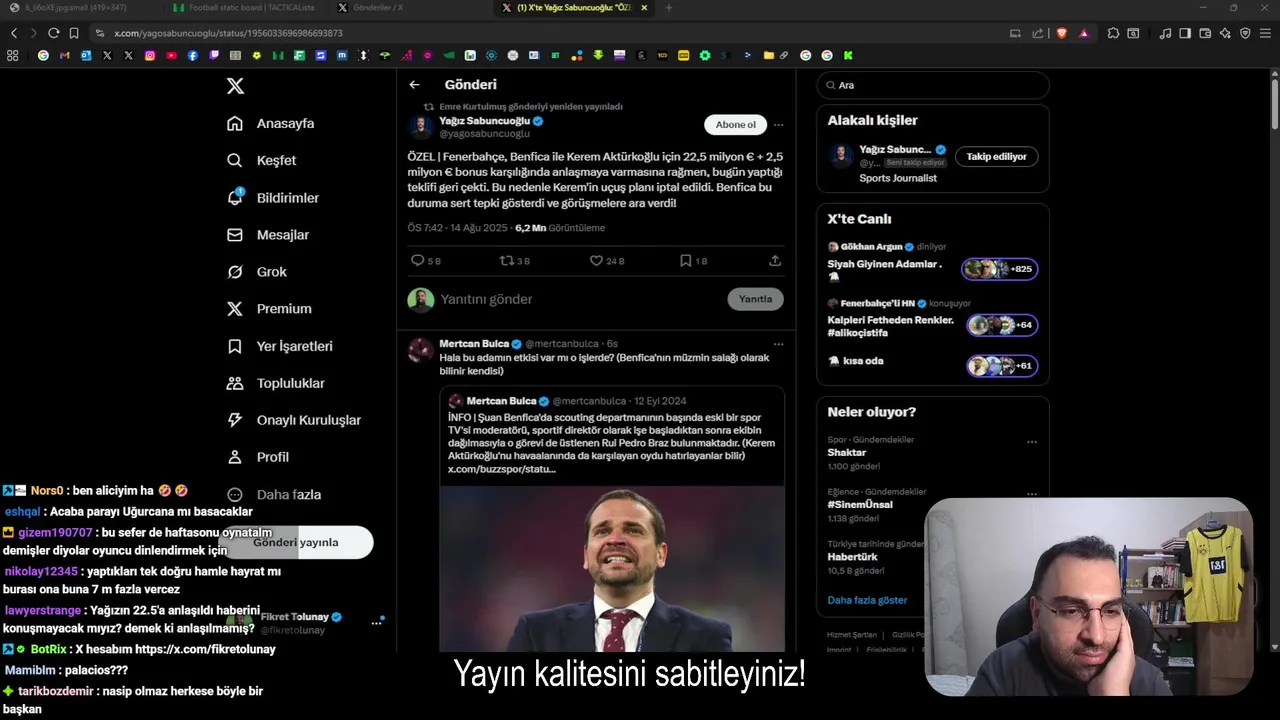Open Yer İşaretleri bookmarks
Screen dimensions: 1280x720
coord(280,346)
